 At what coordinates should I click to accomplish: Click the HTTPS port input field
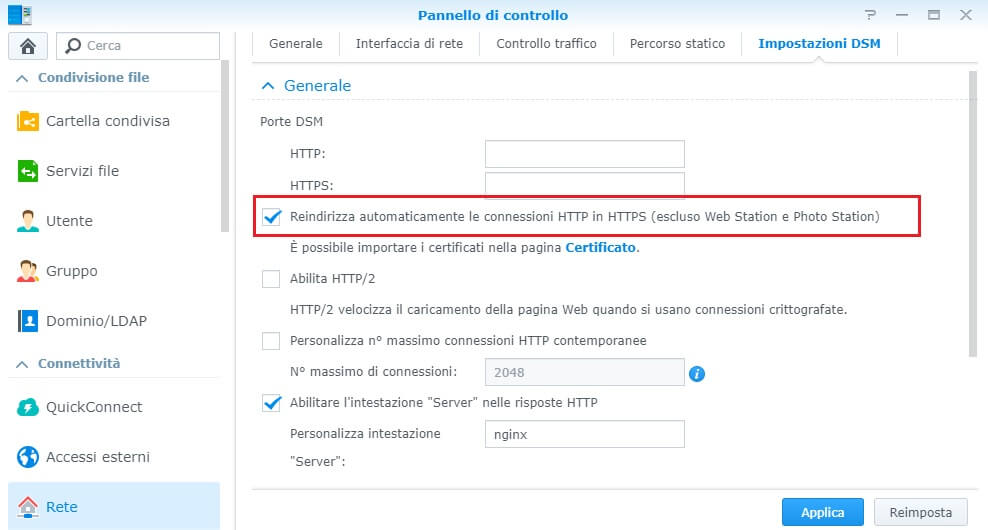(585, 185)
